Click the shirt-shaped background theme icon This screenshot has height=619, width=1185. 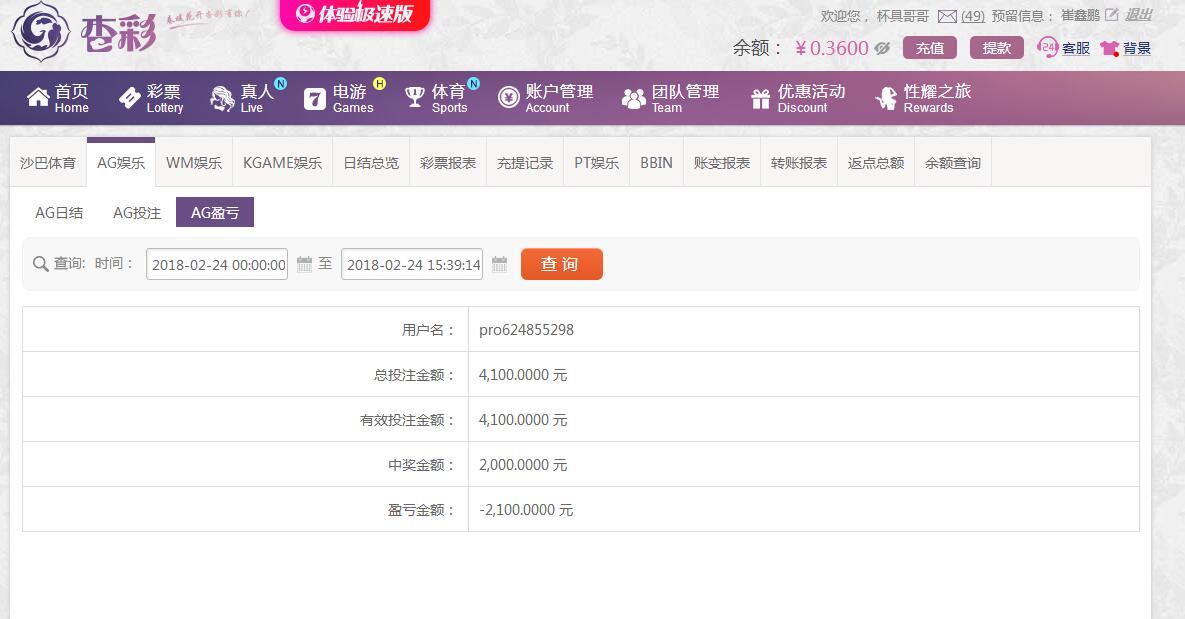pos(1109,48)
